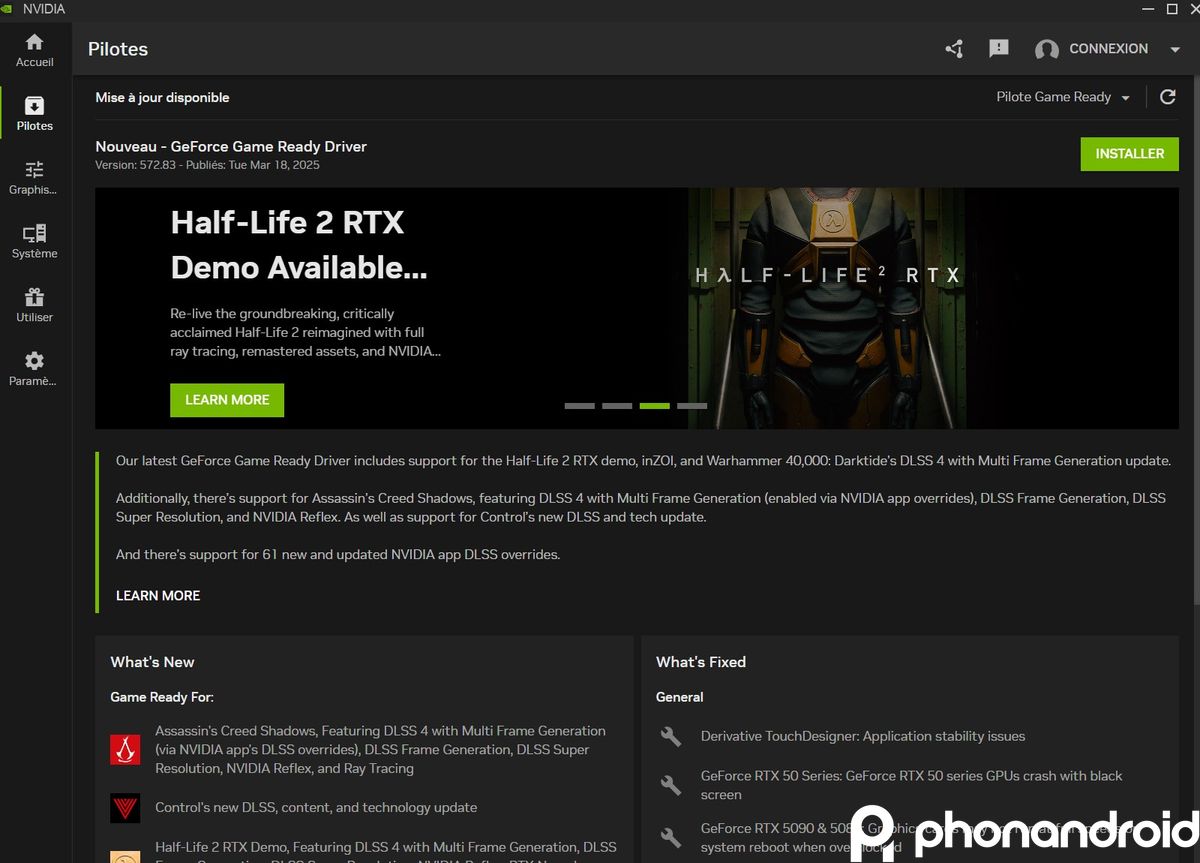Open the Système sidebar section
The image size is (1200, 863).
[x=35, y=242]
